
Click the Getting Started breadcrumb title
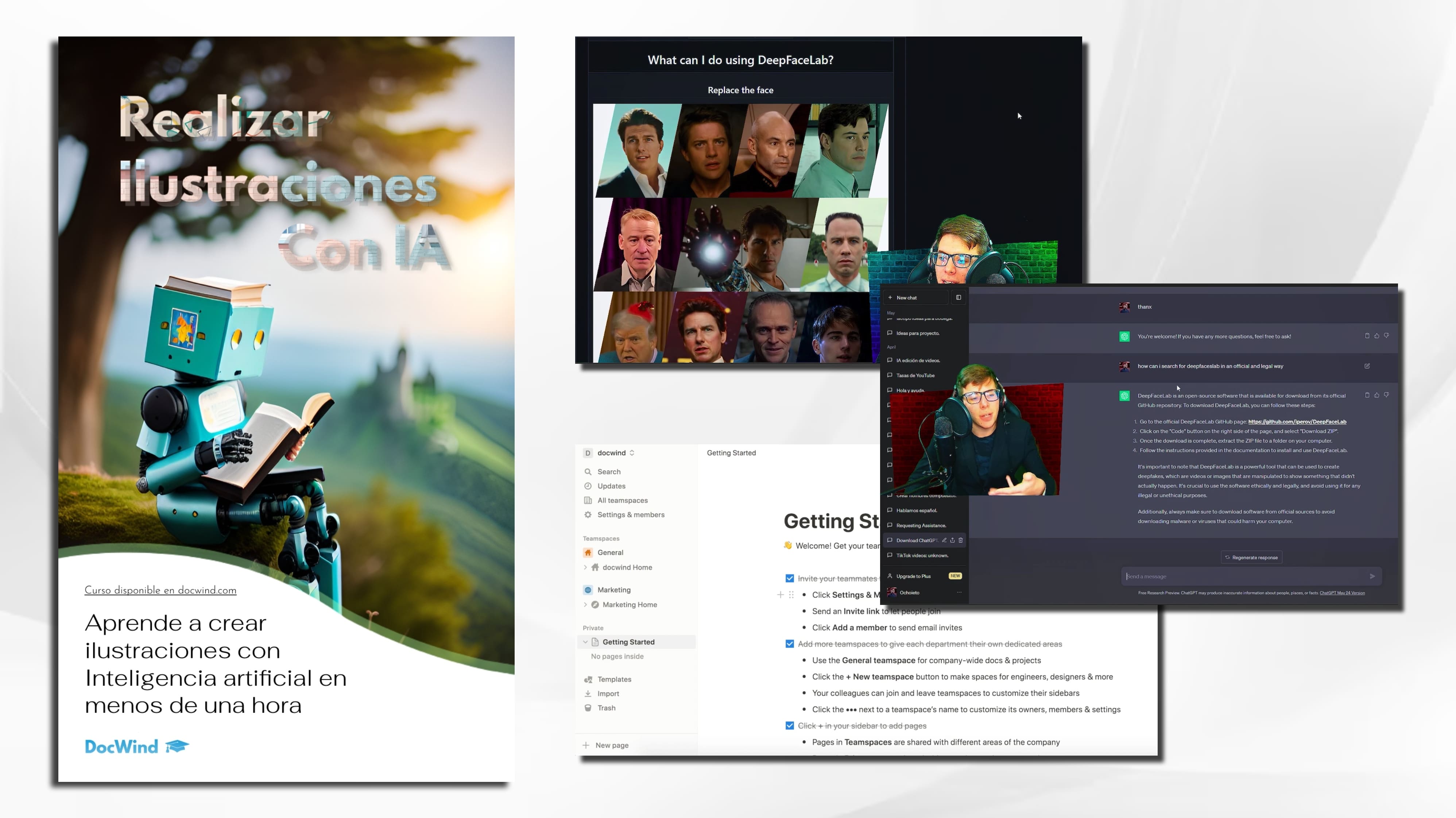tap(731, 454)
